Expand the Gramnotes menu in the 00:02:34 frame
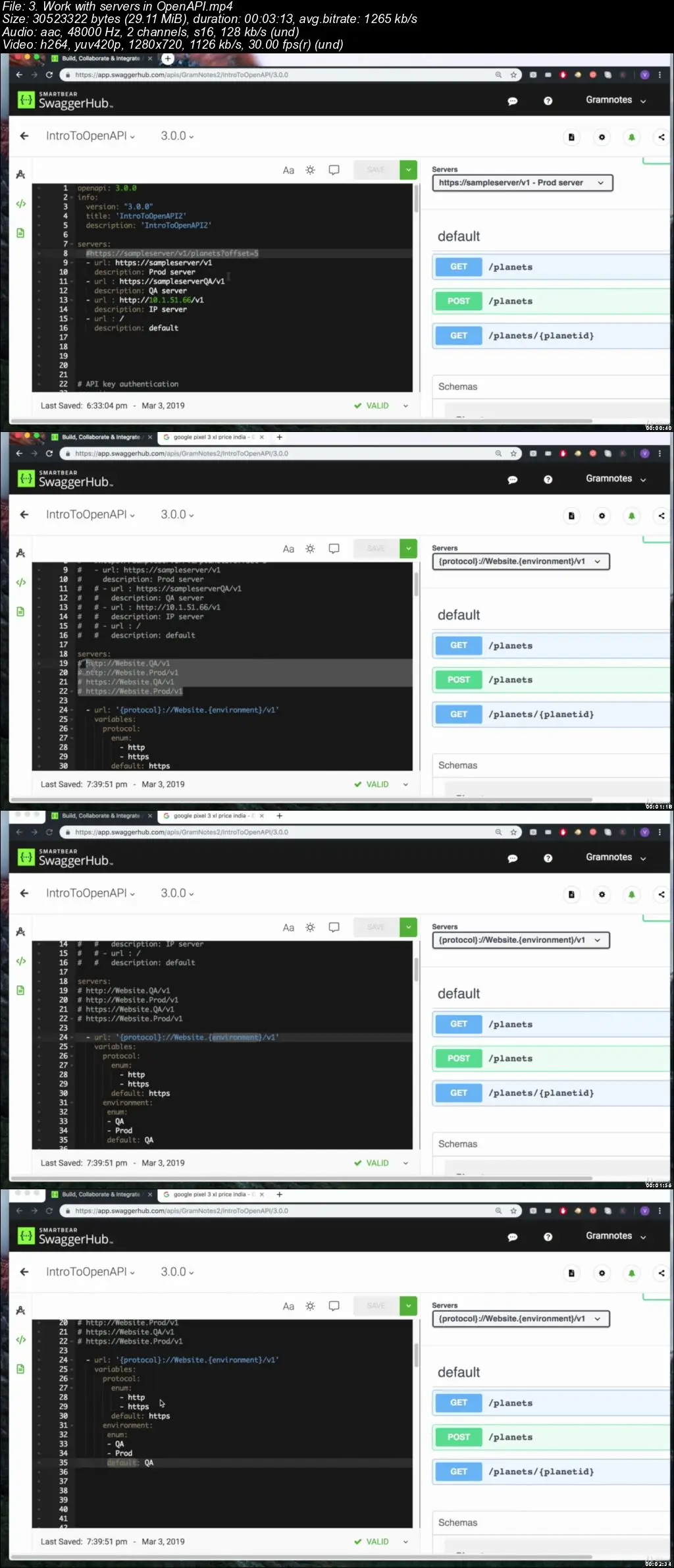The image size is (674, 1568). tap(616, 1236)
